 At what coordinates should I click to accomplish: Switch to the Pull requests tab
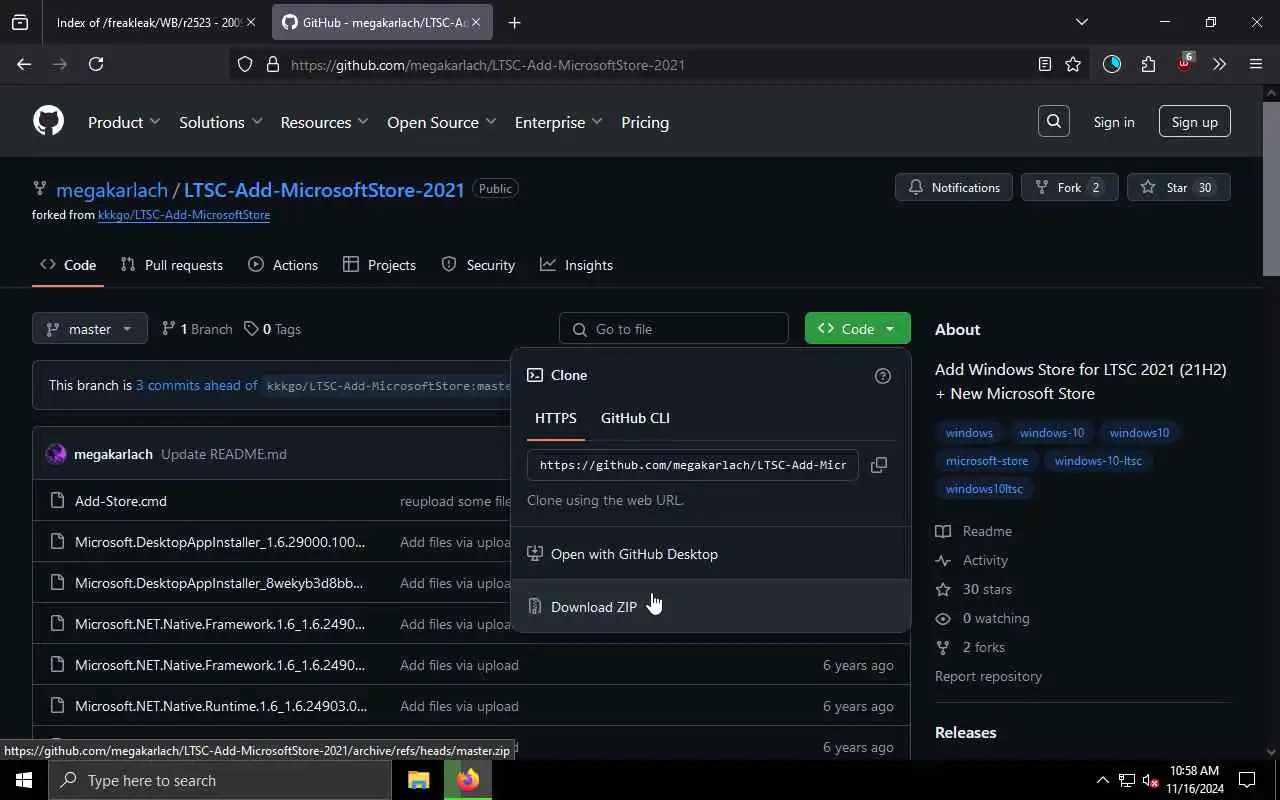(171, 265)
